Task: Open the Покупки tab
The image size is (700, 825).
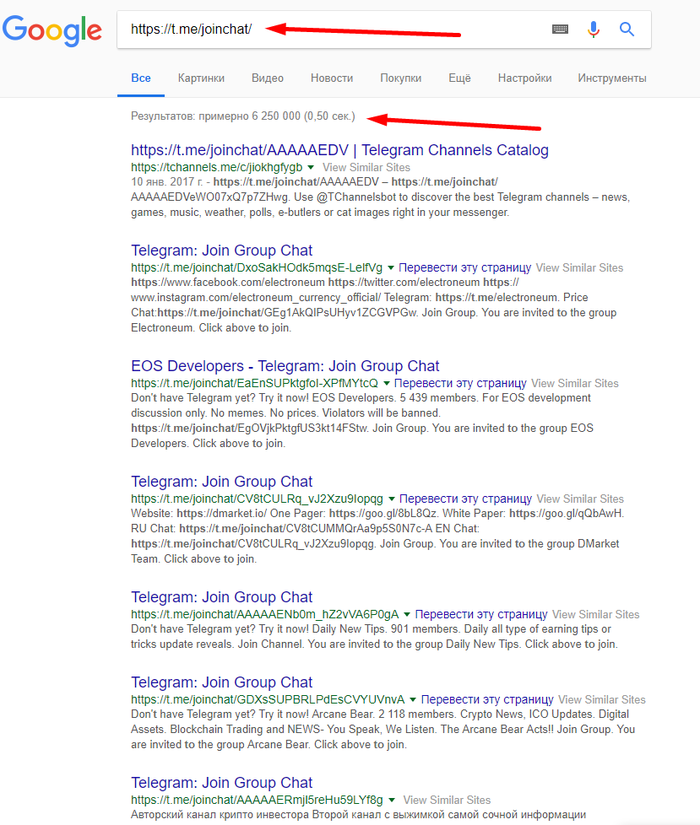Action: [x=400, y=78]
